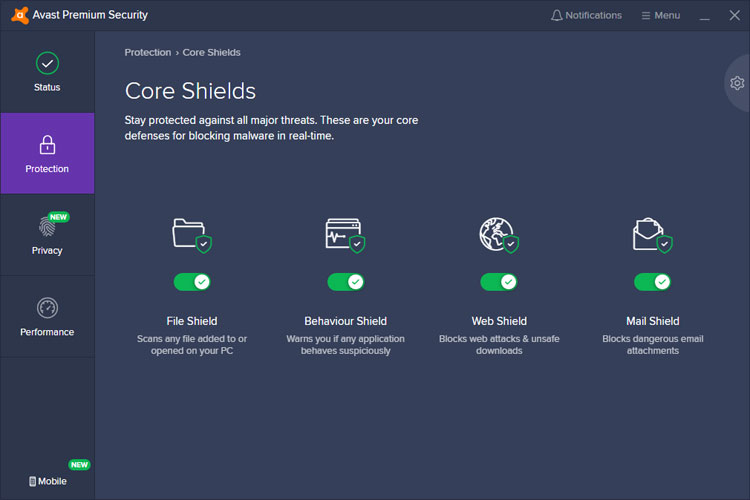
Task: Click "Warns you if any application" text
Action: tap(345, 339)
